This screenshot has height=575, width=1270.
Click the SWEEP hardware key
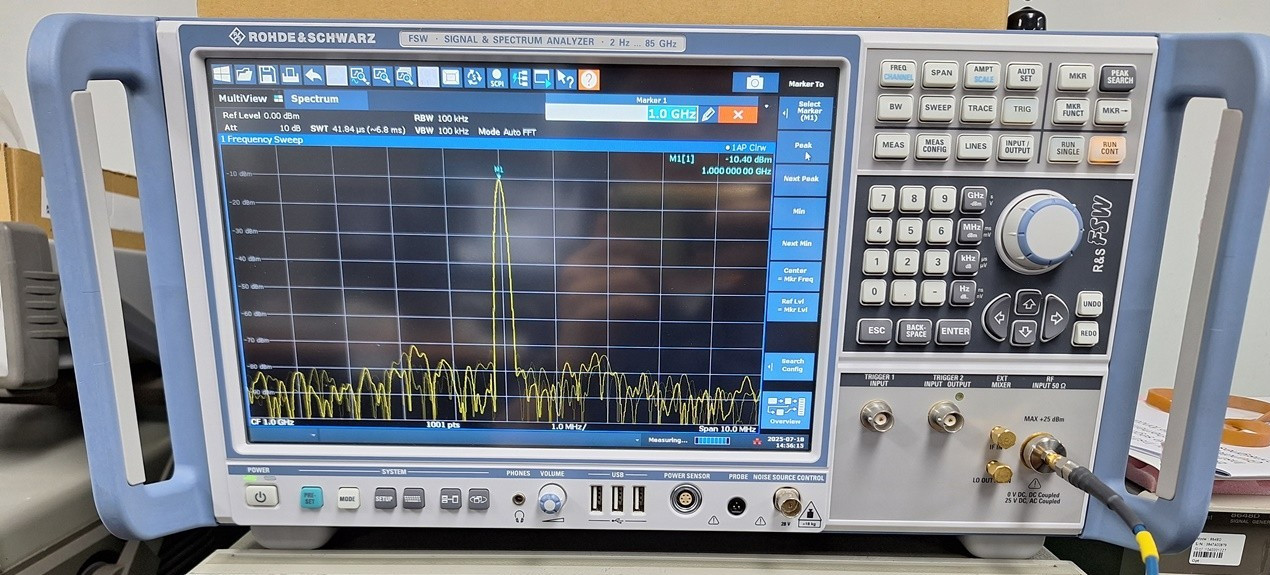pos(938,108)
